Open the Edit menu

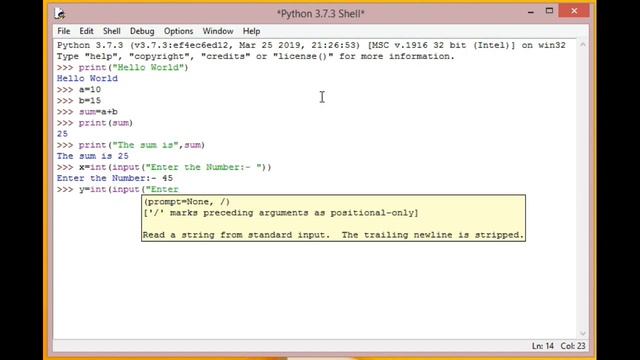click(x=86, y=31)
